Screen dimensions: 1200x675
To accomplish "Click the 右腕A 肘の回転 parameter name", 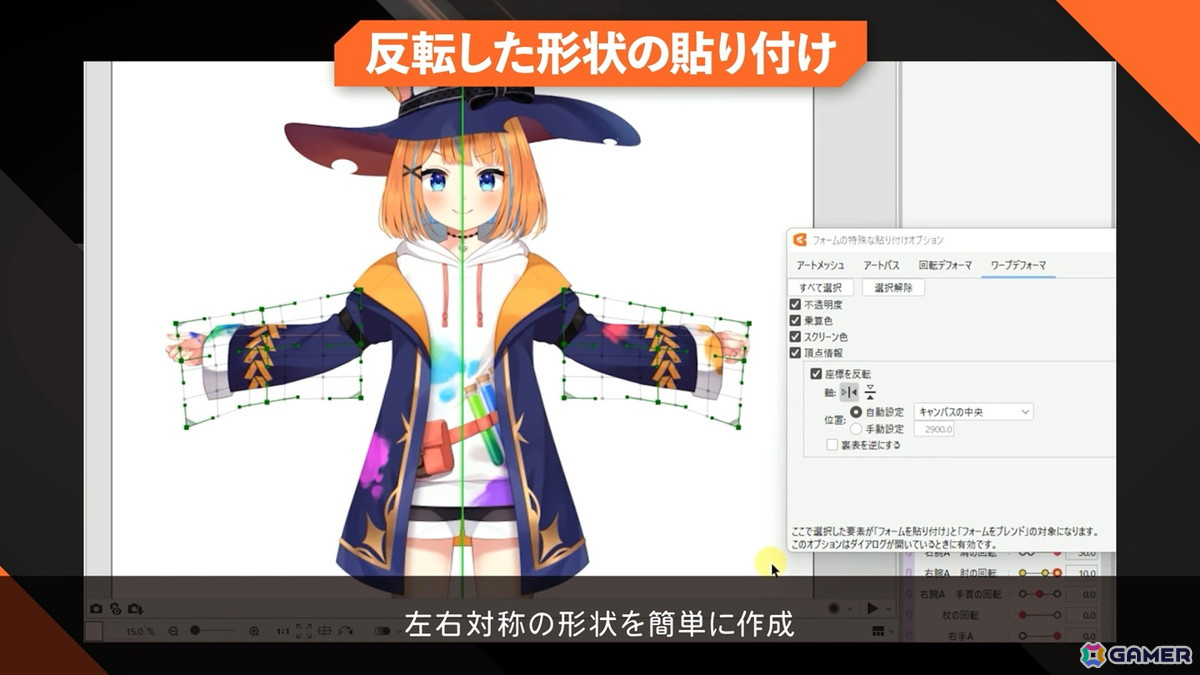I will click(x=960, y=573).
